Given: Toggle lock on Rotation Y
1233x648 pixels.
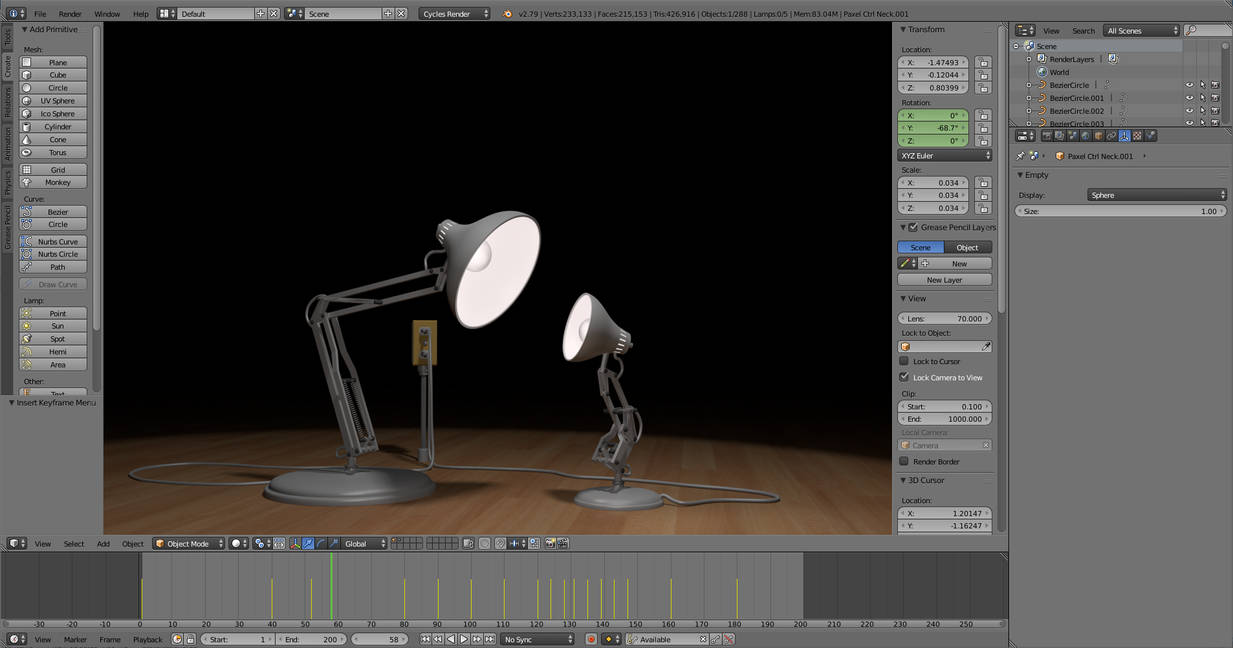Looking at the screenshot, I should 983,128.
